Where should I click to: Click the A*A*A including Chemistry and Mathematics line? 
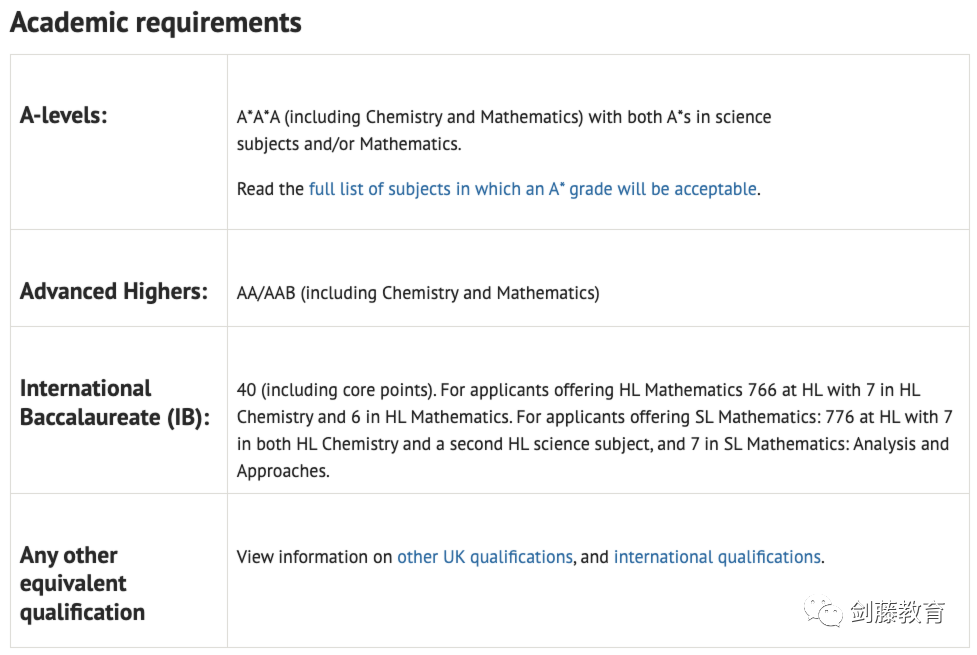click(503, 117)
